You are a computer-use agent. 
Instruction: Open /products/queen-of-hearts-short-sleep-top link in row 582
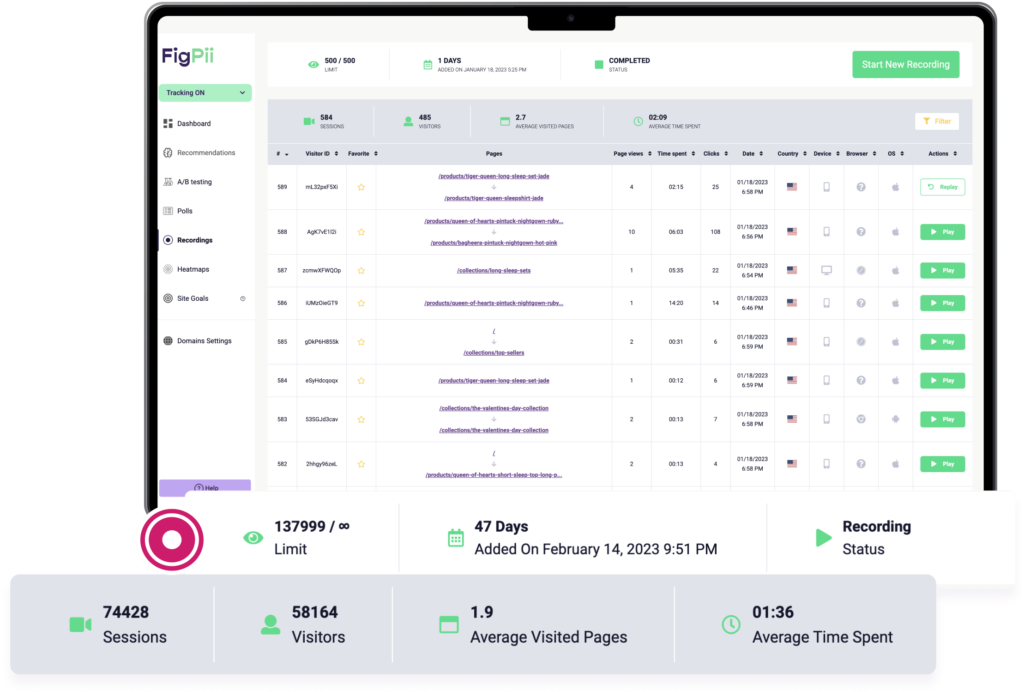pyautogui.click(x=494, y=475)
